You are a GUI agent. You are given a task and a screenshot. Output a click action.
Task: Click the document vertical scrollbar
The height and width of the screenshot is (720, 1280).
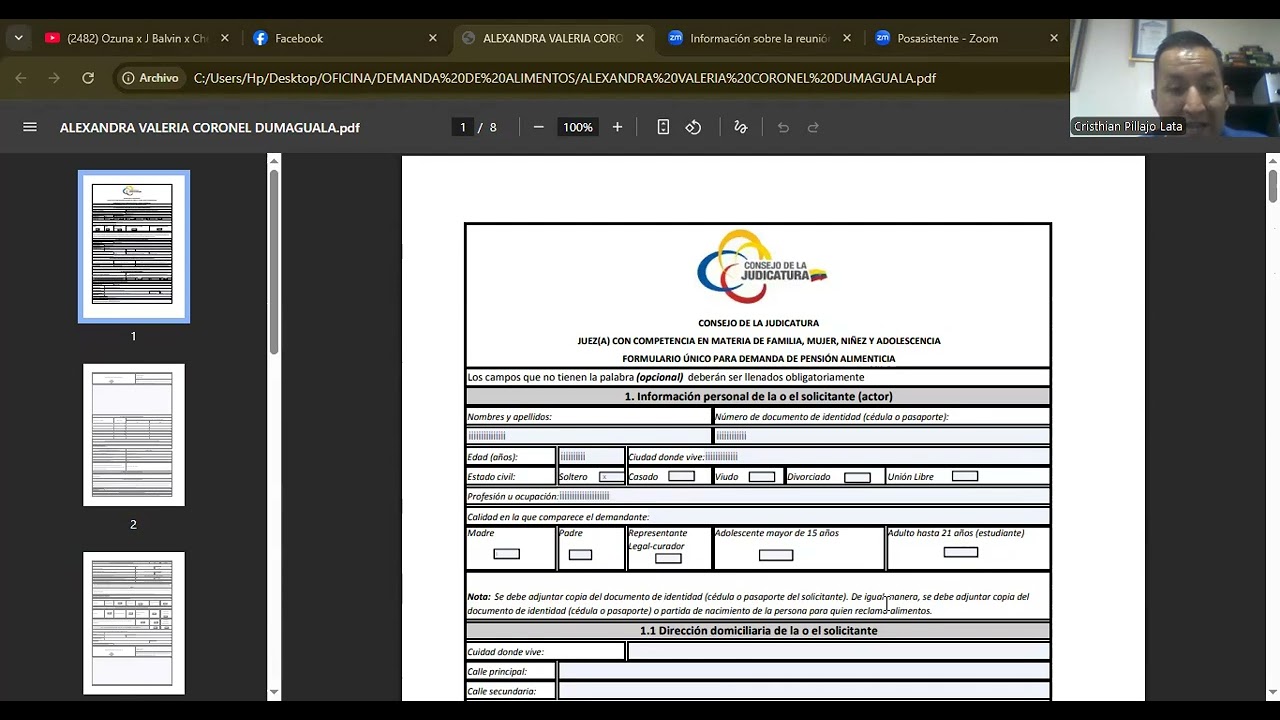[x=1273, y=186]
